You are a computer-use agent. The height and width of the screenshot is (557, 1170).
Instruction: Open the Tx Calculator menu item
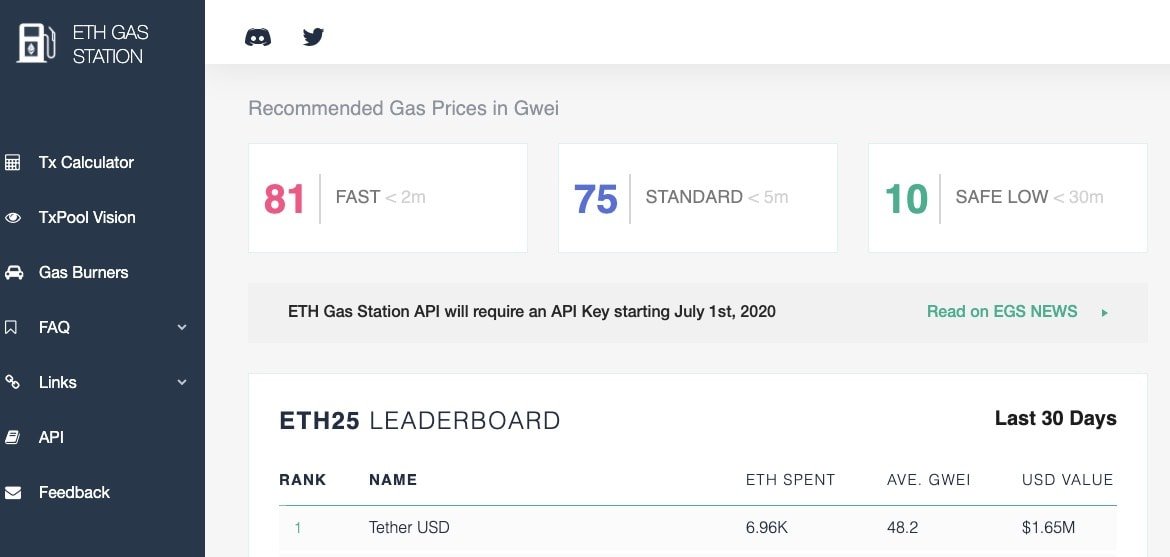pos(86,163)
